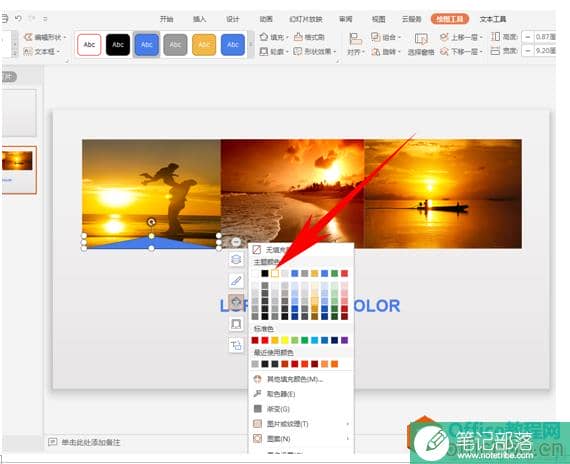Viewport: 570px width, 464px height.
Task: Click the undo arrow in quick access bar
Action: click(x=19, y=18)
